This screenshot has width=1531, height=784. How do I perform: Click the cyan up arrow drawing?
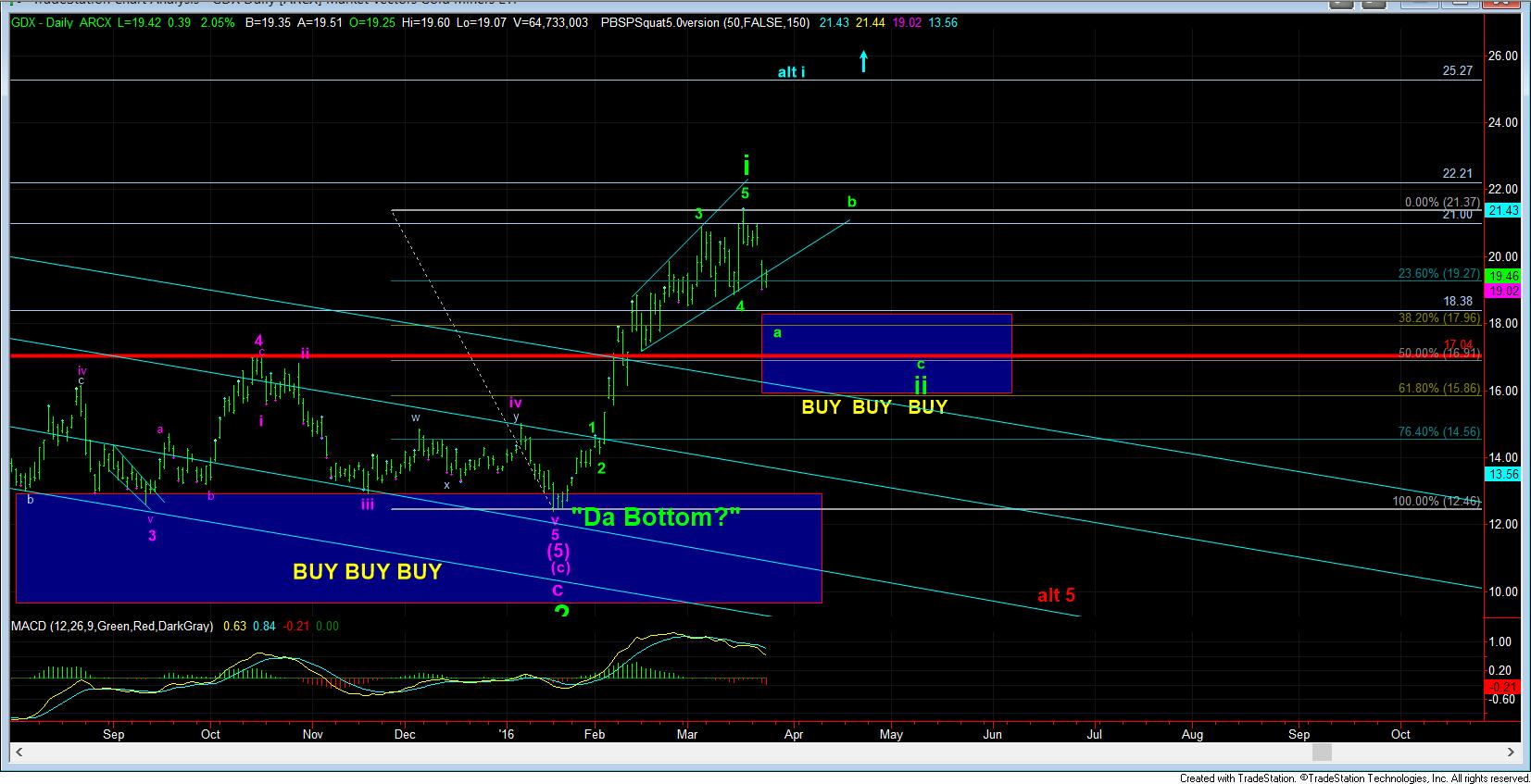(863, 61)
